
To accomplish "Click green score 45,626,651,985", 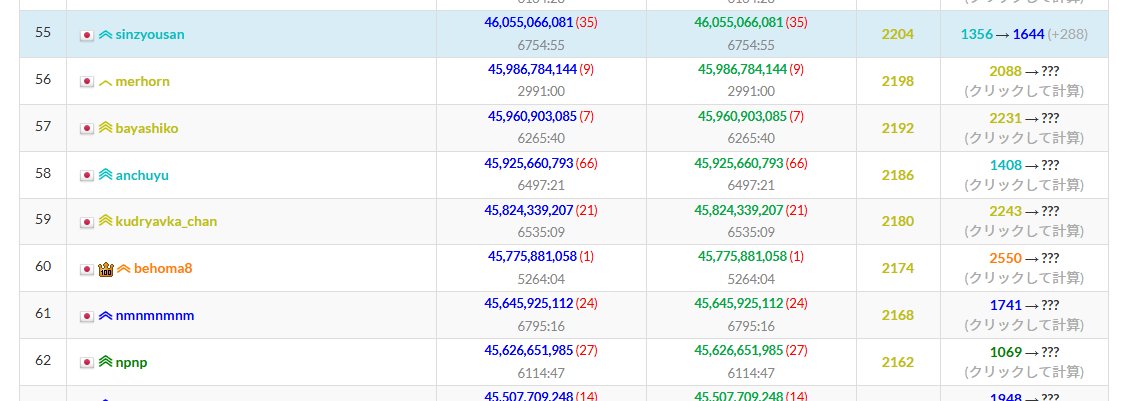I will (x=739, y=350).
